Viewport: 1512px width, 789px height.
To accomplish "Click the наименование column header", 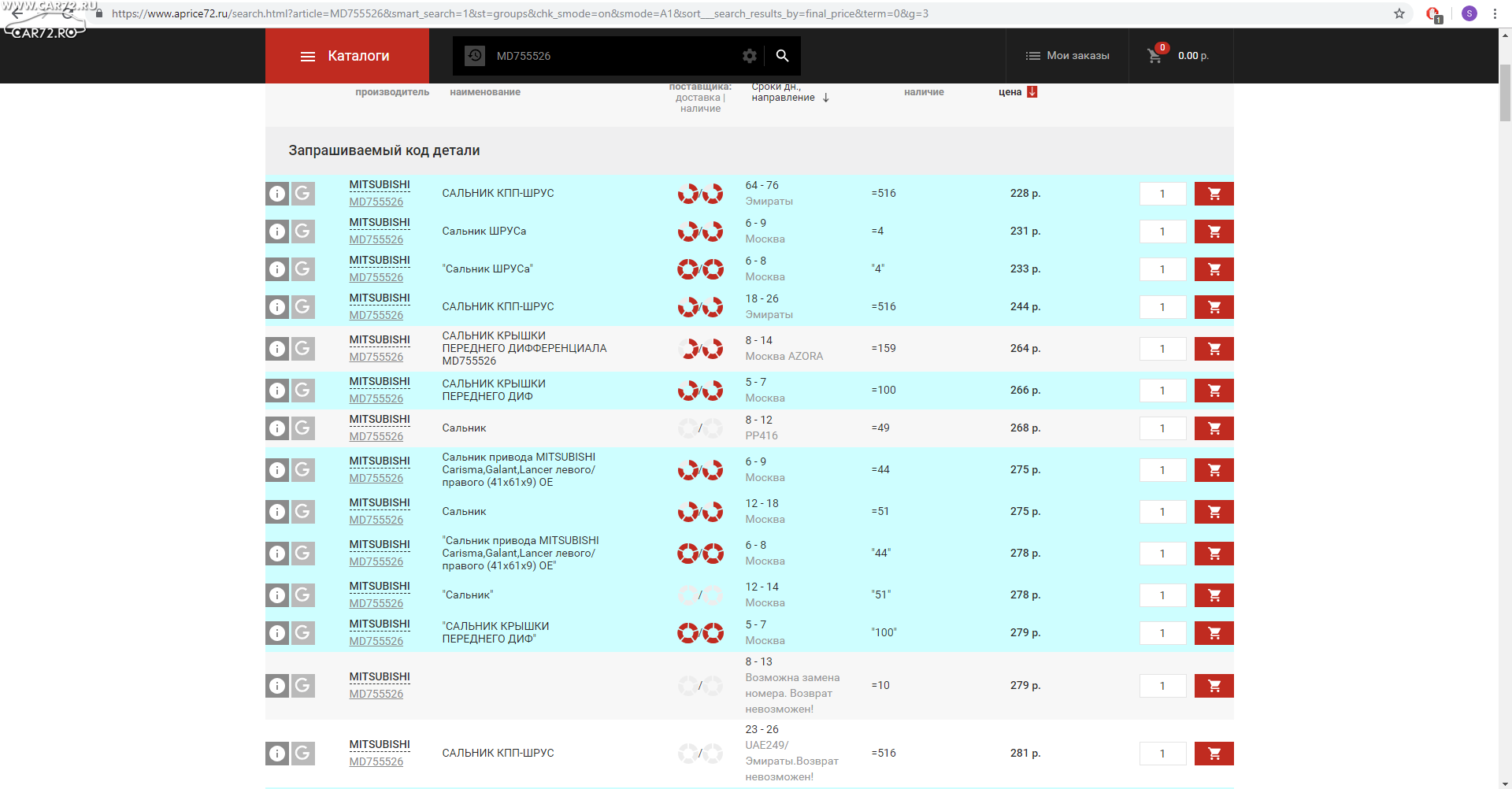I will click(x=485, y=92).
